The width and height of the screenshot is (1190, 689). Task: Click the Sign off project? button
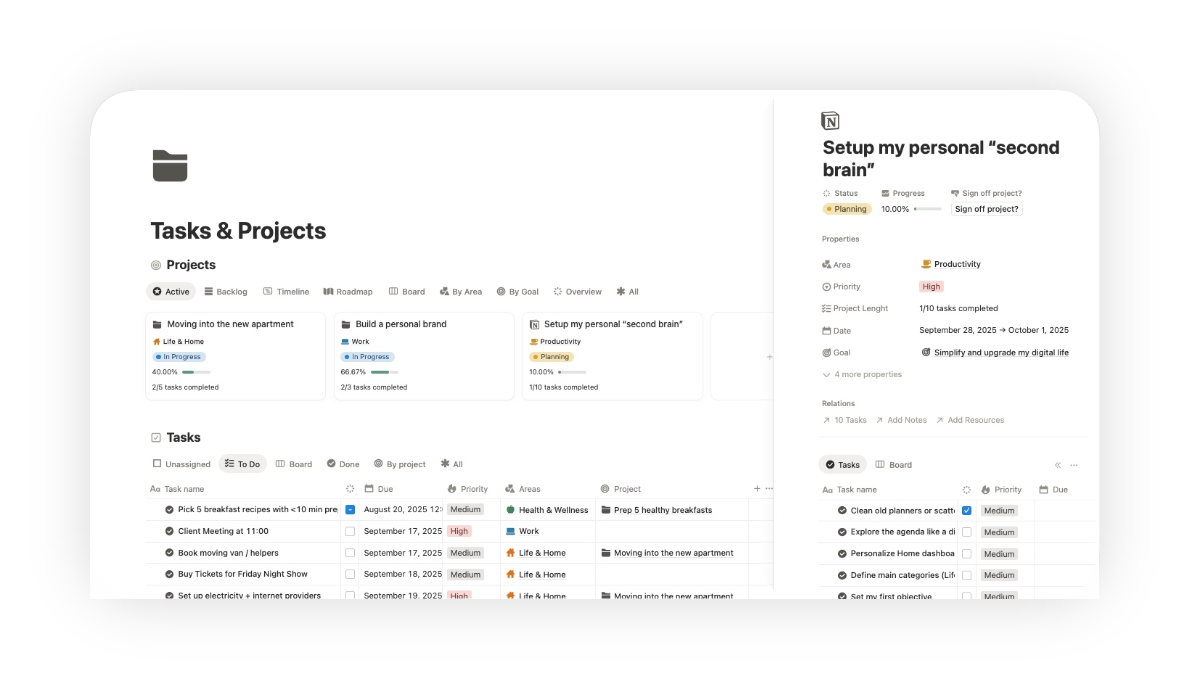click(986, 208)
